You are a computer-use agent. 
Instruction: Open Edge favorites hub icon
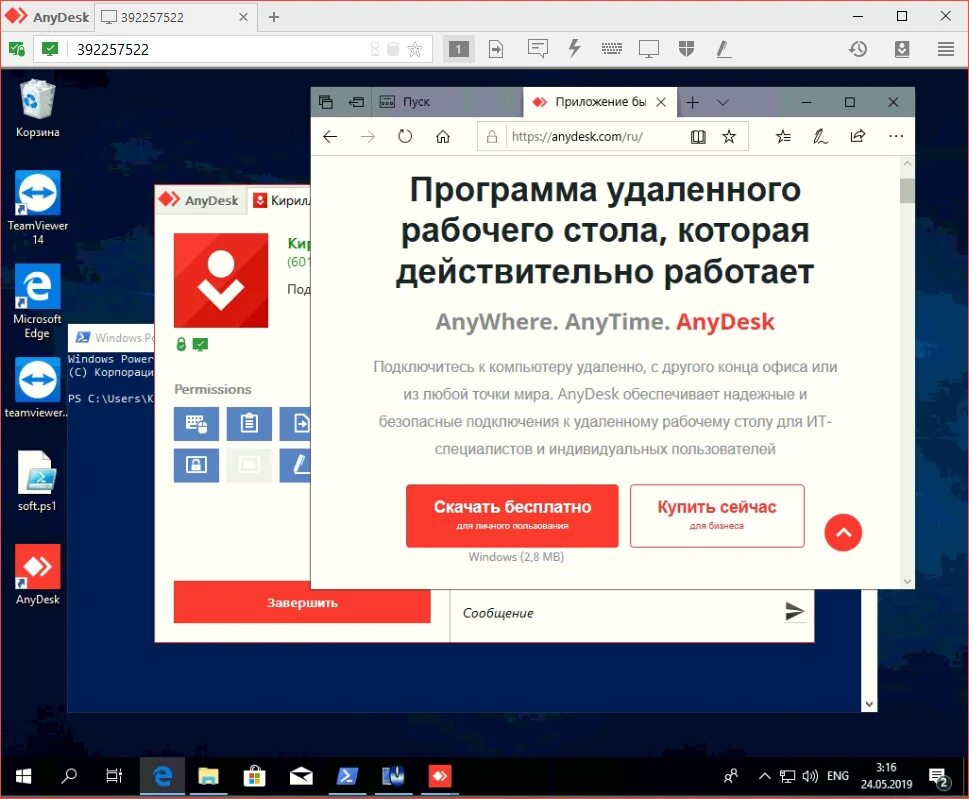click(x=783, y=137)
